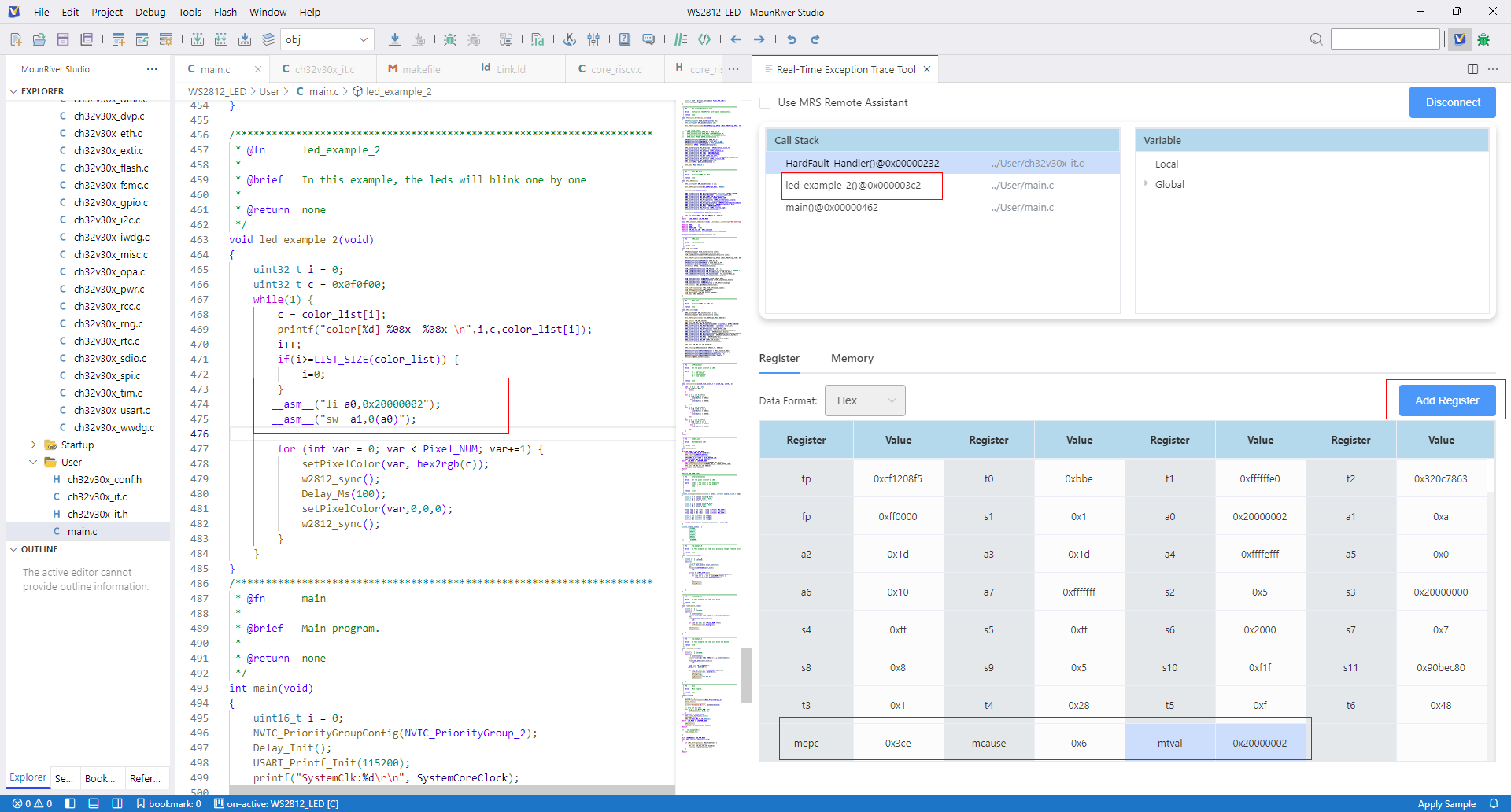The image size is (1511, 812).
Task: Open the Hex data format dropdown
Action: tap(865, 400)
